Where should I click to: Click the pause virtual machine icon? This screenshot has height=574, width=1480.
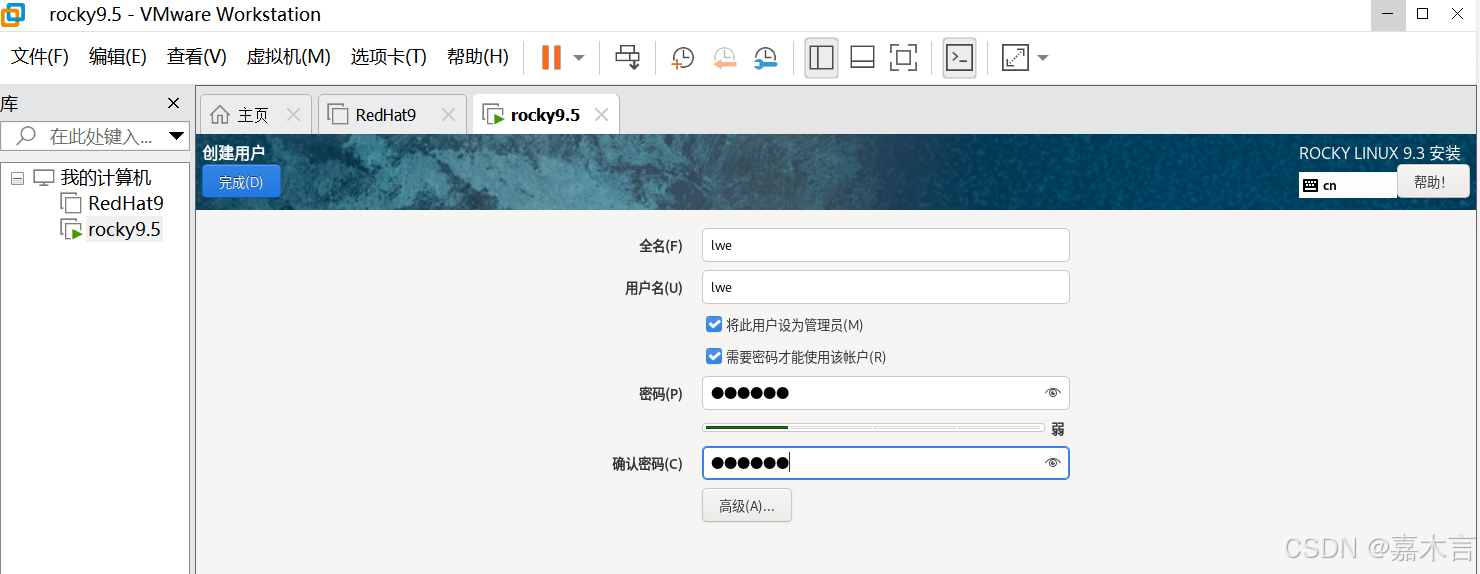point(551,58)
